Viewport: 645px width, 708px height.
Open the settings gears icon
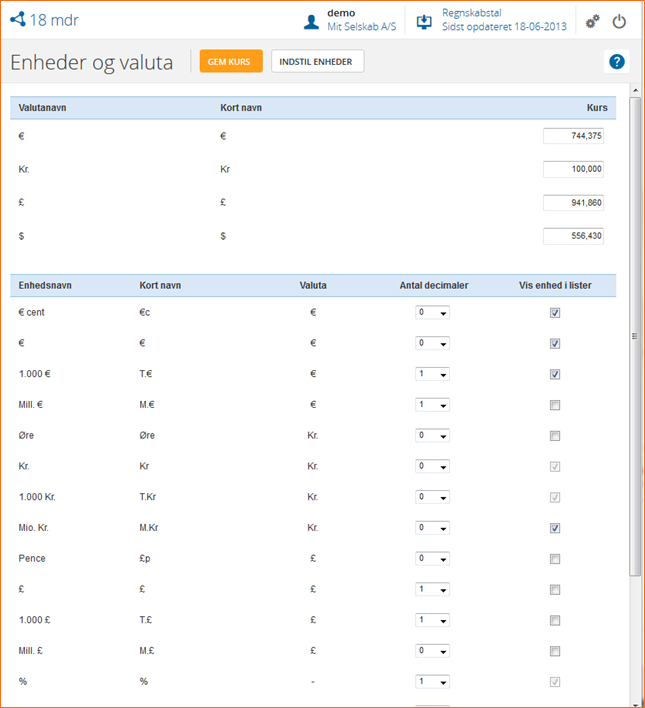pyautogui.click(x=593, y=21)
